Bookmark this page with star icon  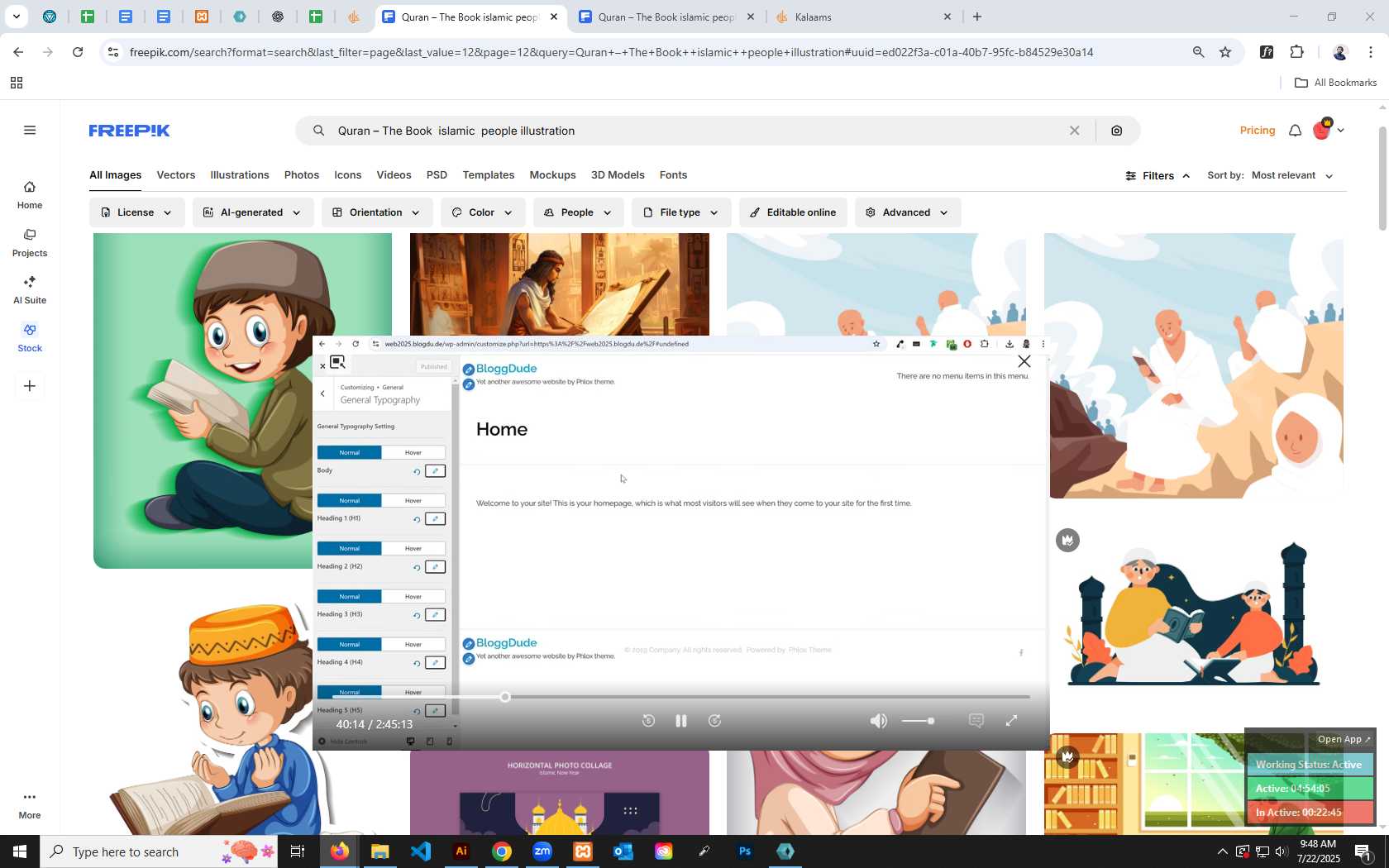[1225, 52]
